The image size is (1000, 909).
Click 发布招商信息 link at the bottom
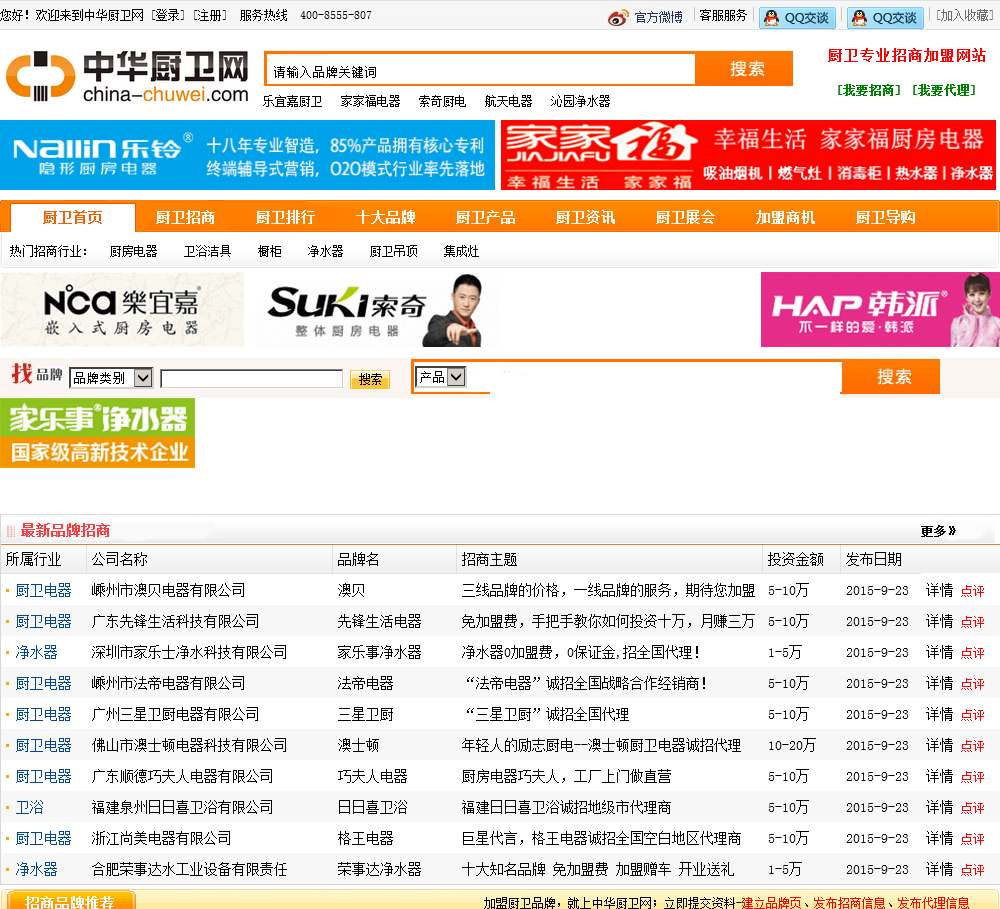849,903
